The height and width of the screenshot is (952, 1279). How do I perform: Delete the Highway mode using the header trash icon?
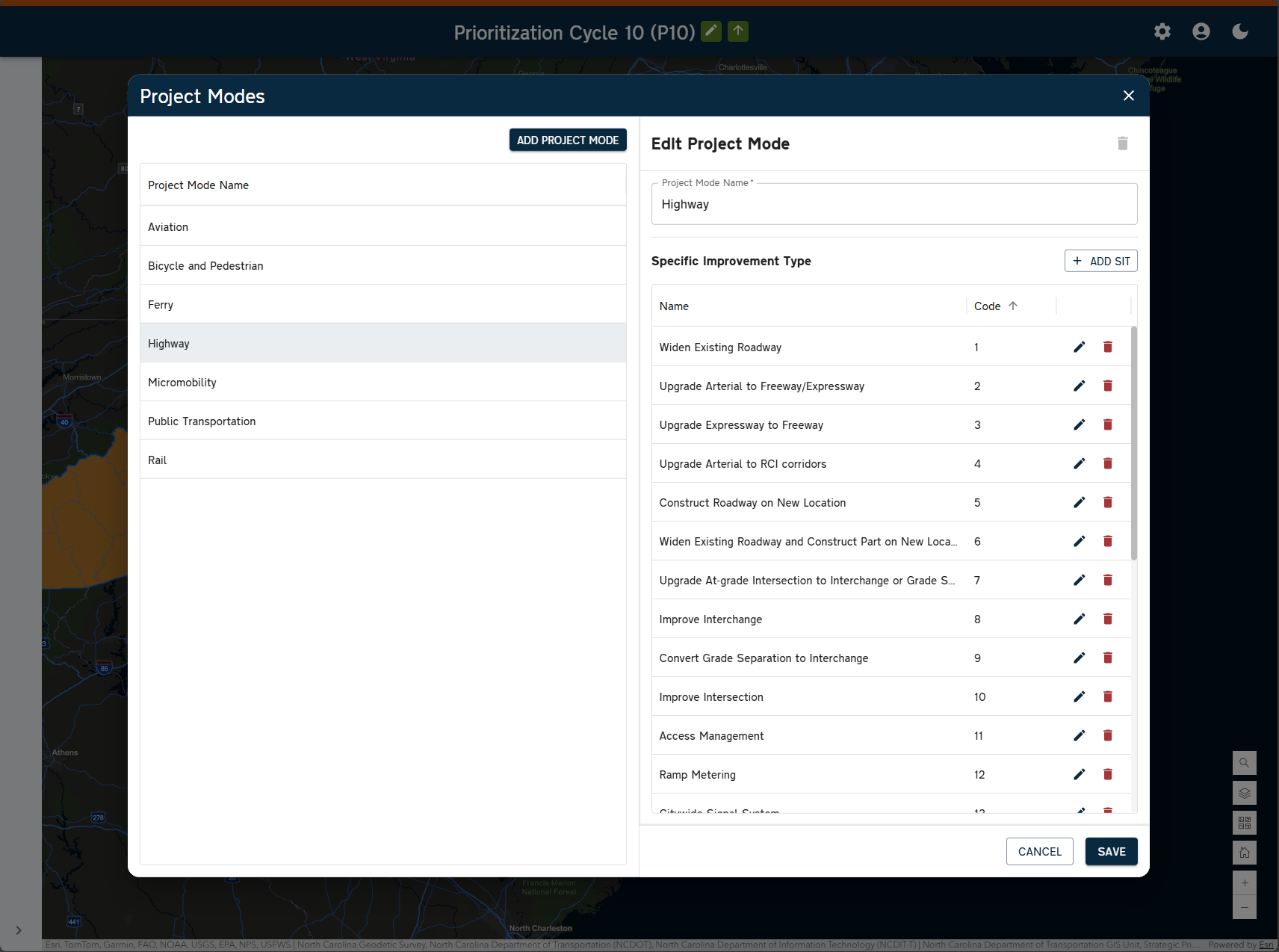(x=1122, y=143)
